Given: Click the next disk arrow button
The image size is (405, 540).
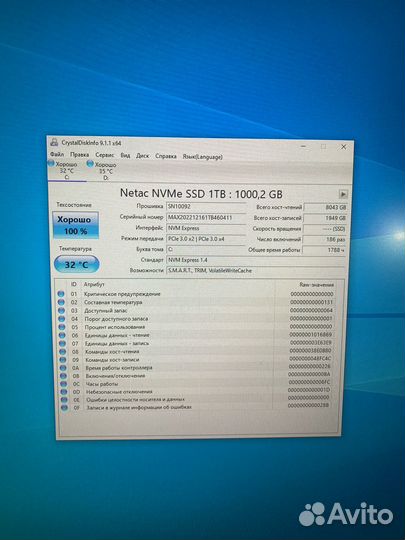Looking at the screenshot, I should [343, 194].
